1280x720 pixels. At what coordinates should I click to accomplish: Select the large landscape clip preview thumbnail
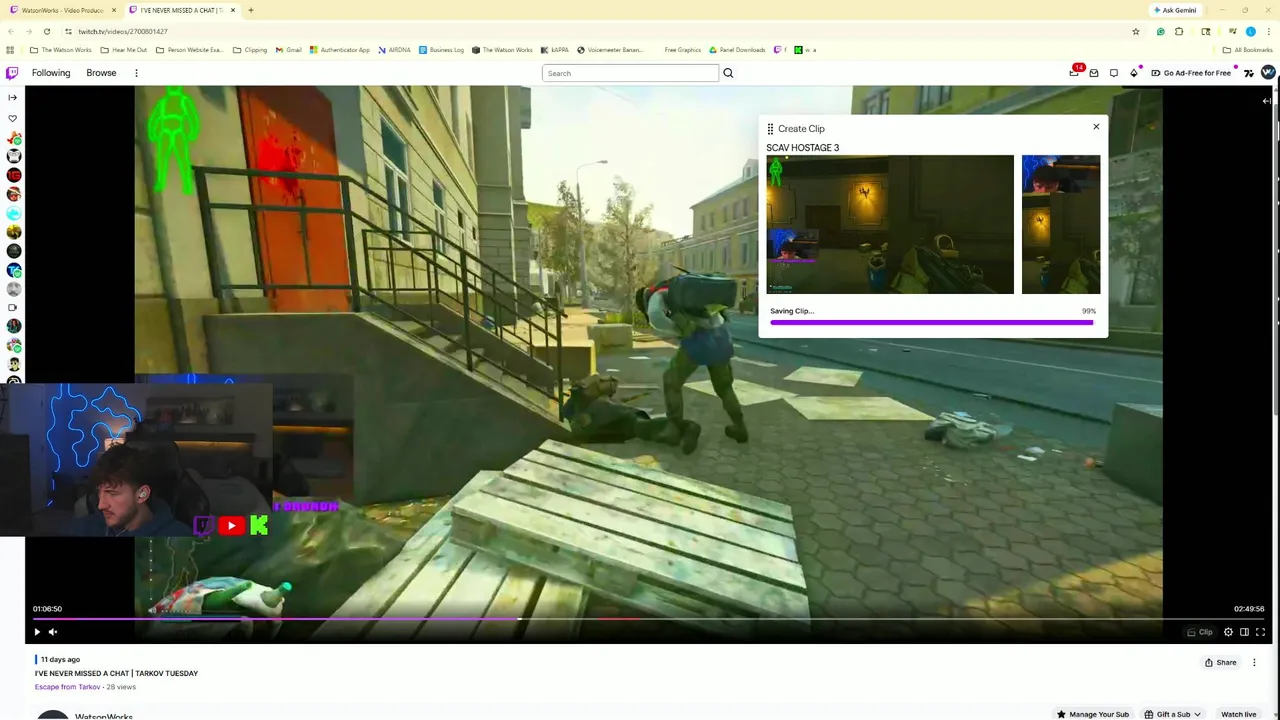890,224
